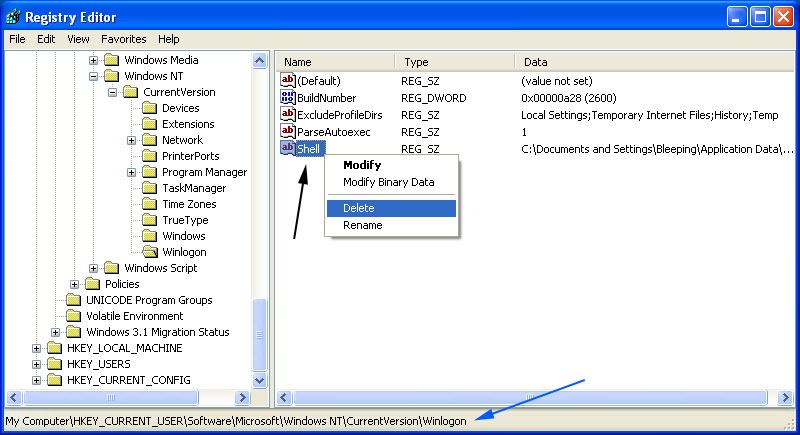The height and width of the screenshot is (435, 800).
Task: Select the BuildNumber value name
Action: coord(327,98)
